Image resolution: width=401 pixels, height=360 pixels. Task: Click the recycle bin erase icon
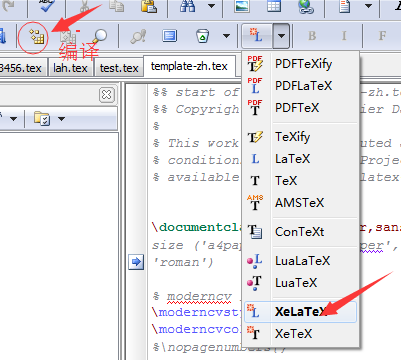click(x=202, y=36)
